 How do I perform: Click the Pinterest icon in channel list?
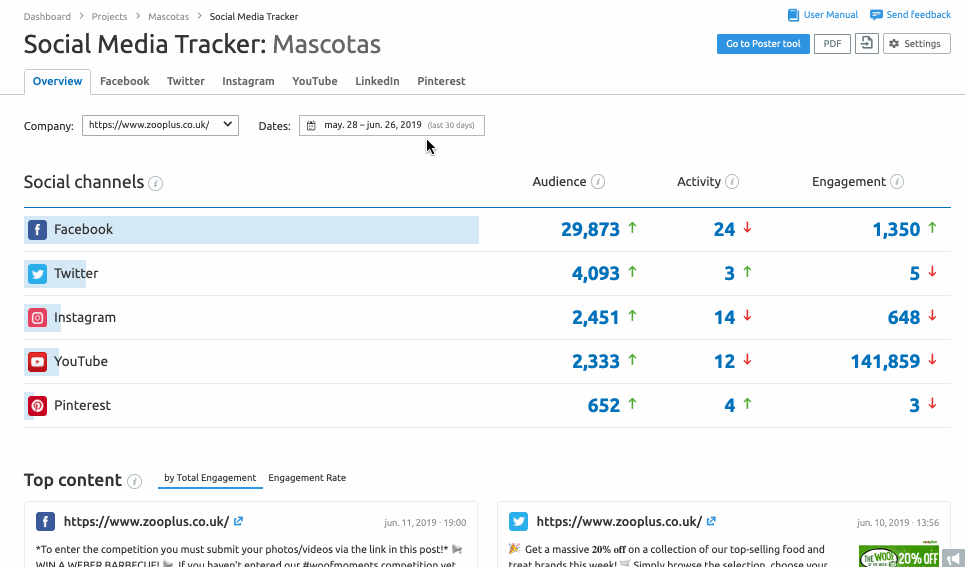37,406
